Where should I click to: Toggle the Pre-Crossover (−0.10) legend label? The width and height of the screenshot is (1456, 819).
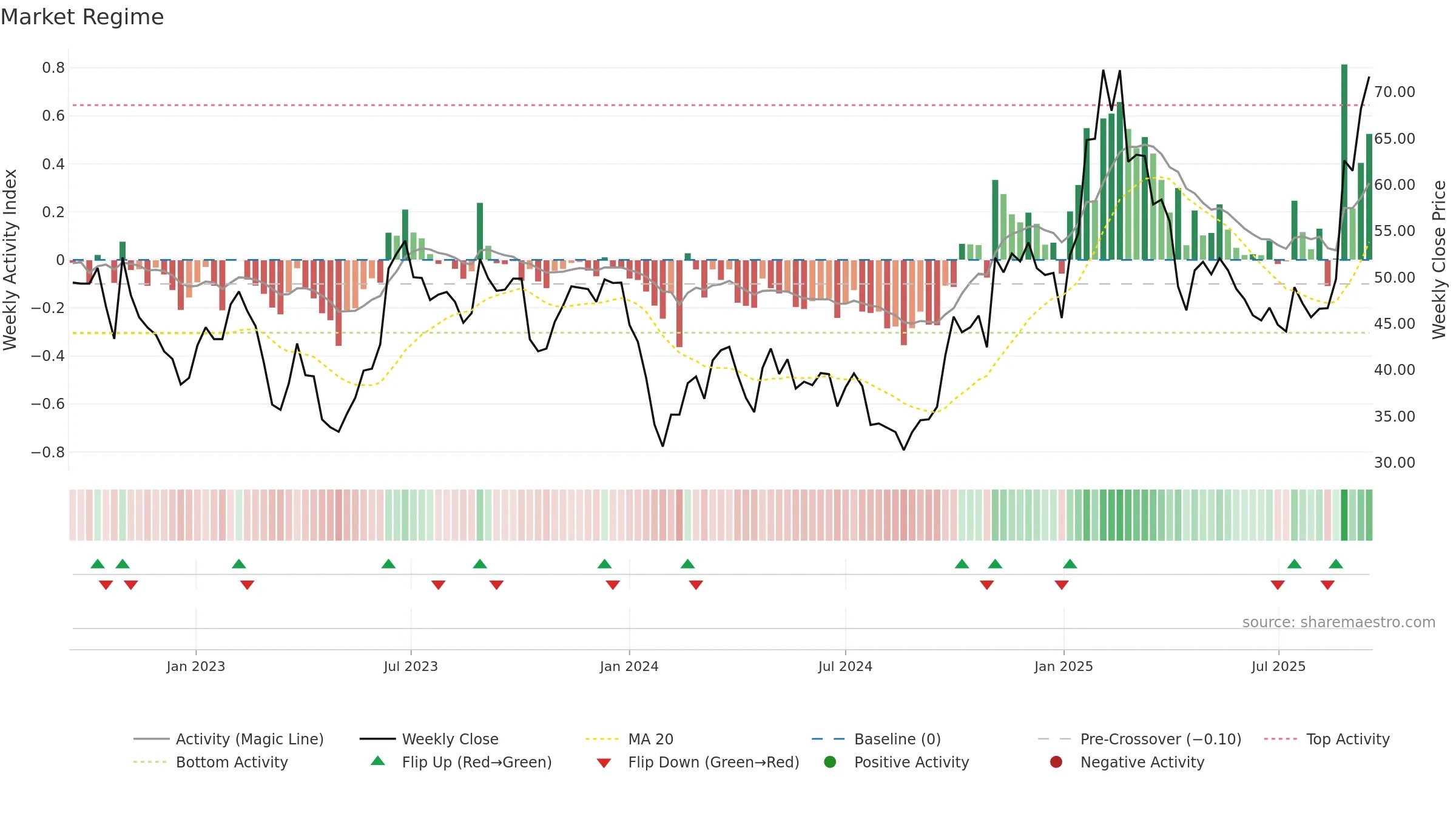coord(1161,739)
